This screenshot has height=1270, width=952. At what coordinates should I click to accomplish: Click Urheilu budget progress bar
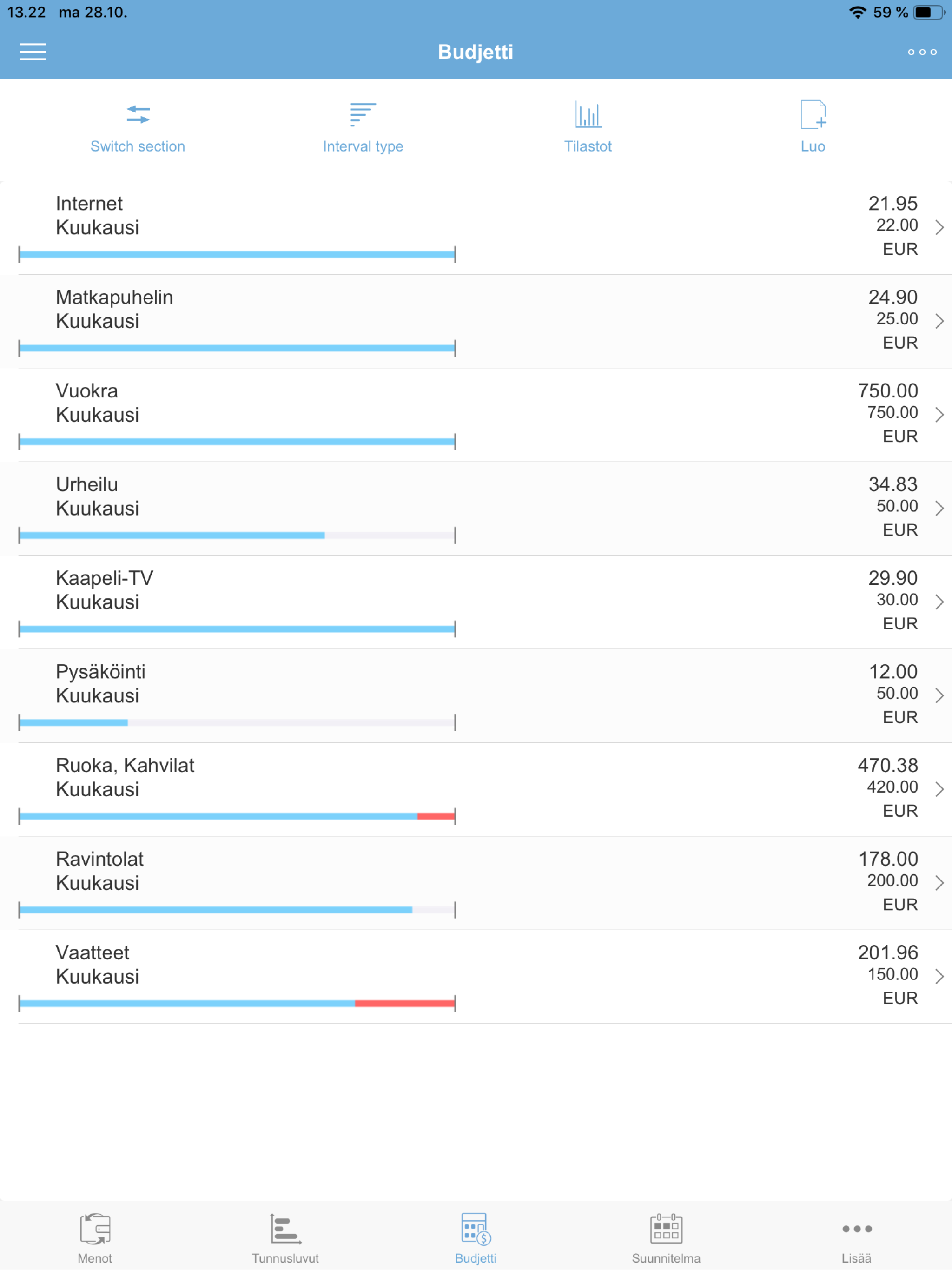pos(237,535)
